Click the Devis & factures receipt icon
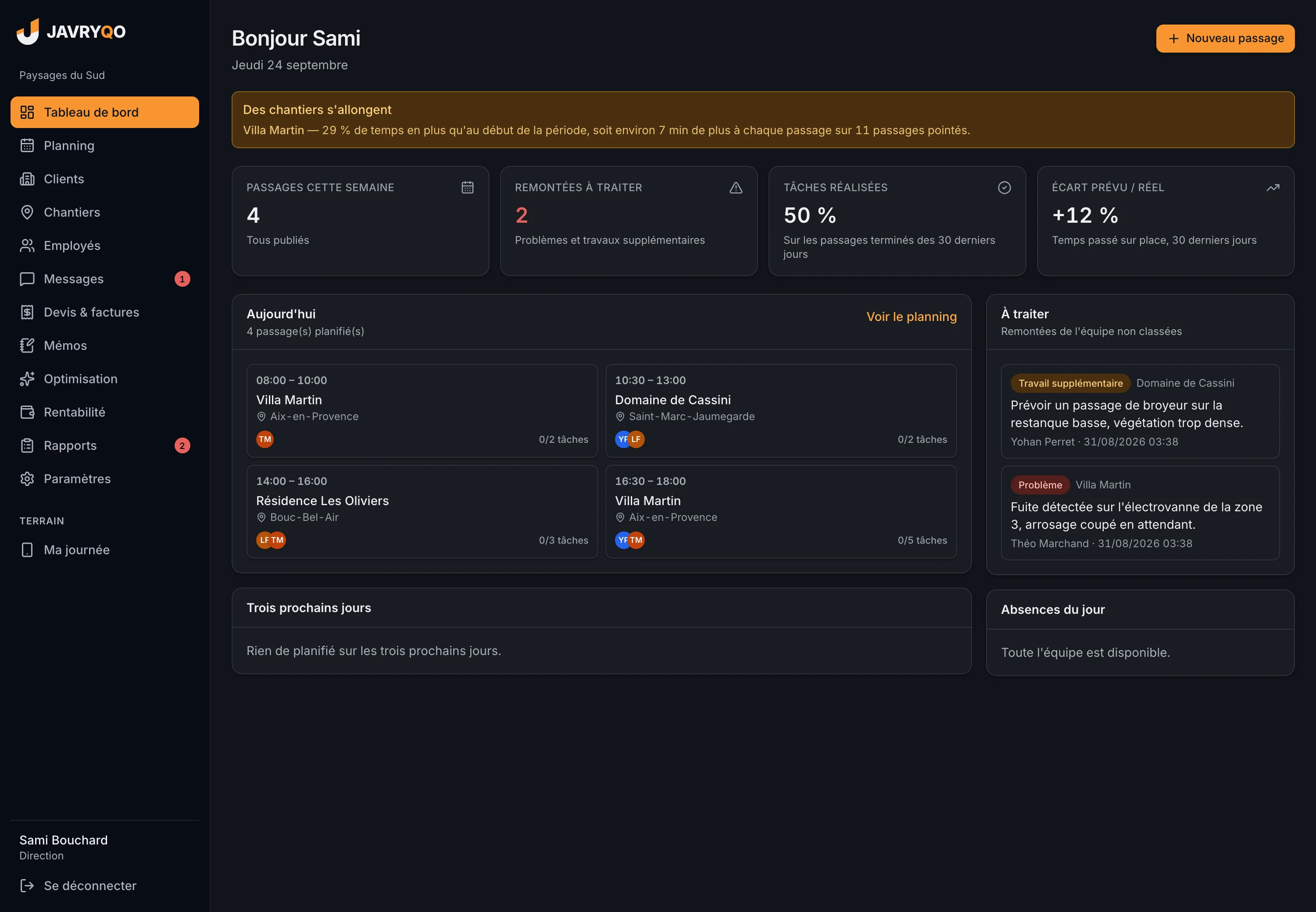This screenshot has height=912, width=1316. click(x=27, y=312)
